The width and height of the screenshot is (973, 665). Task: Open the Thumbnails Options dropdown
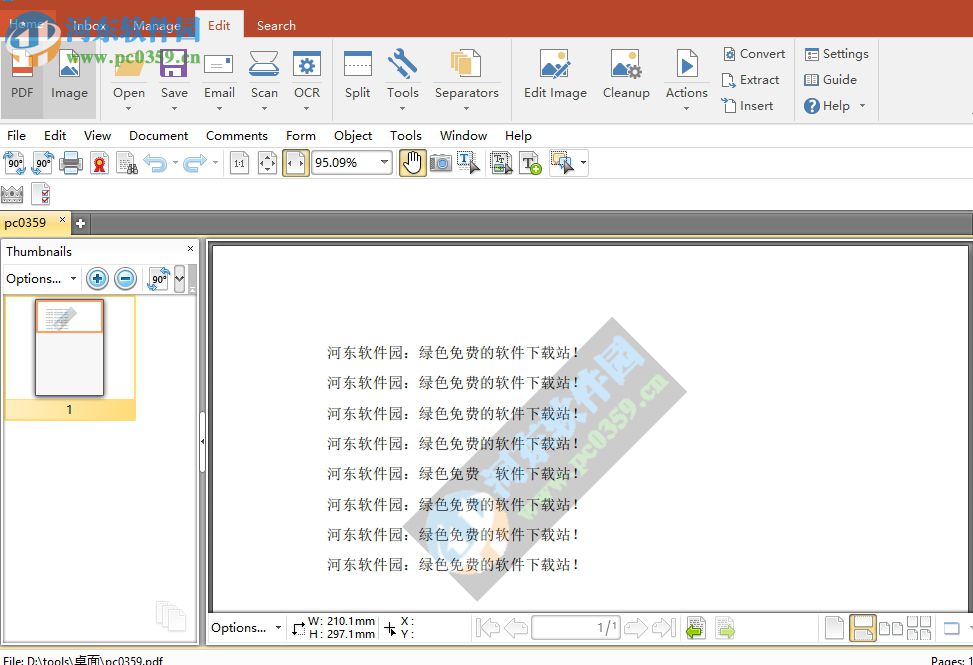40,279
